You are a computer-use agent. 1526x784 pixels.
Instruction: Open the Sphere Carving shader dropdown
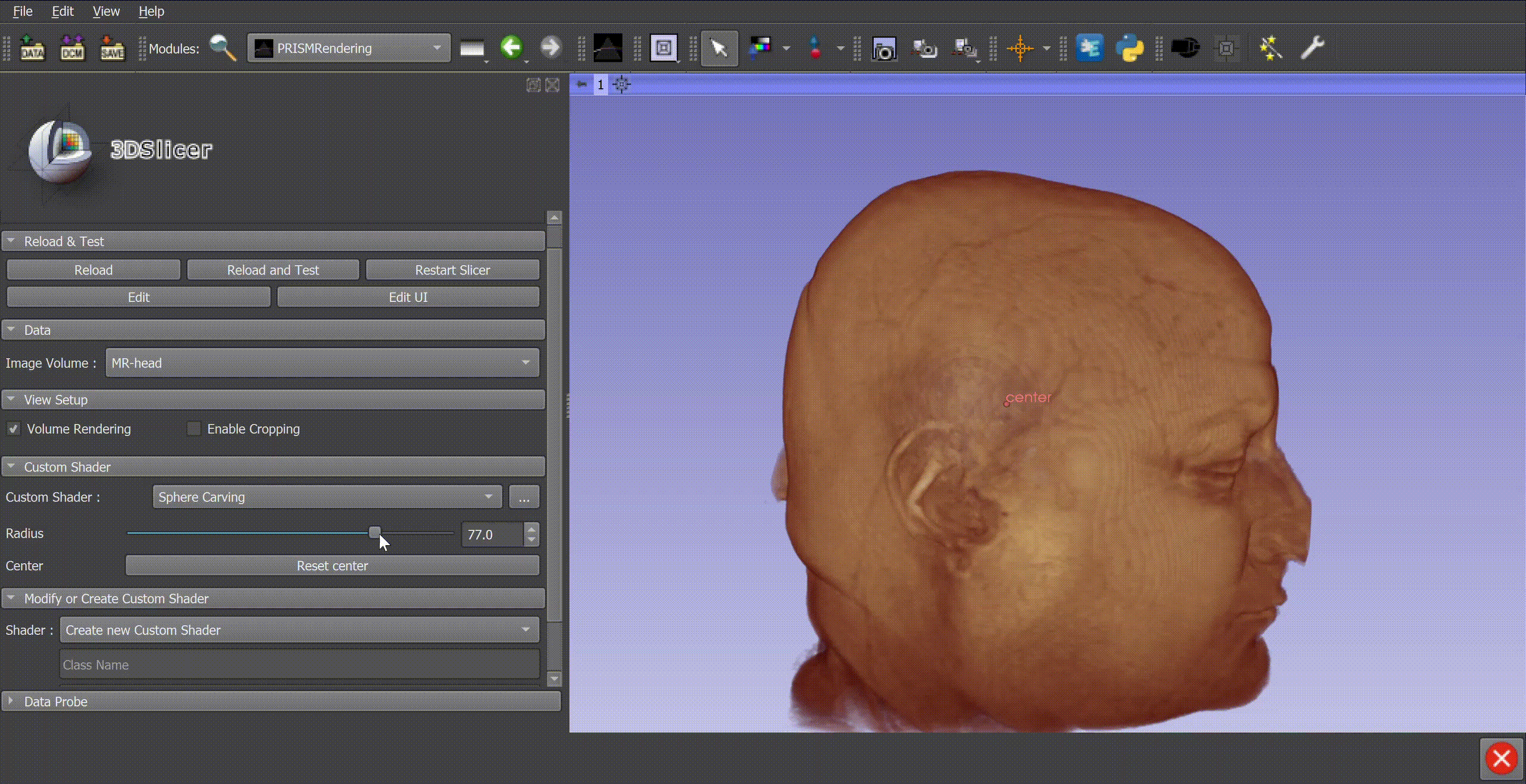(x=327, y=497)
